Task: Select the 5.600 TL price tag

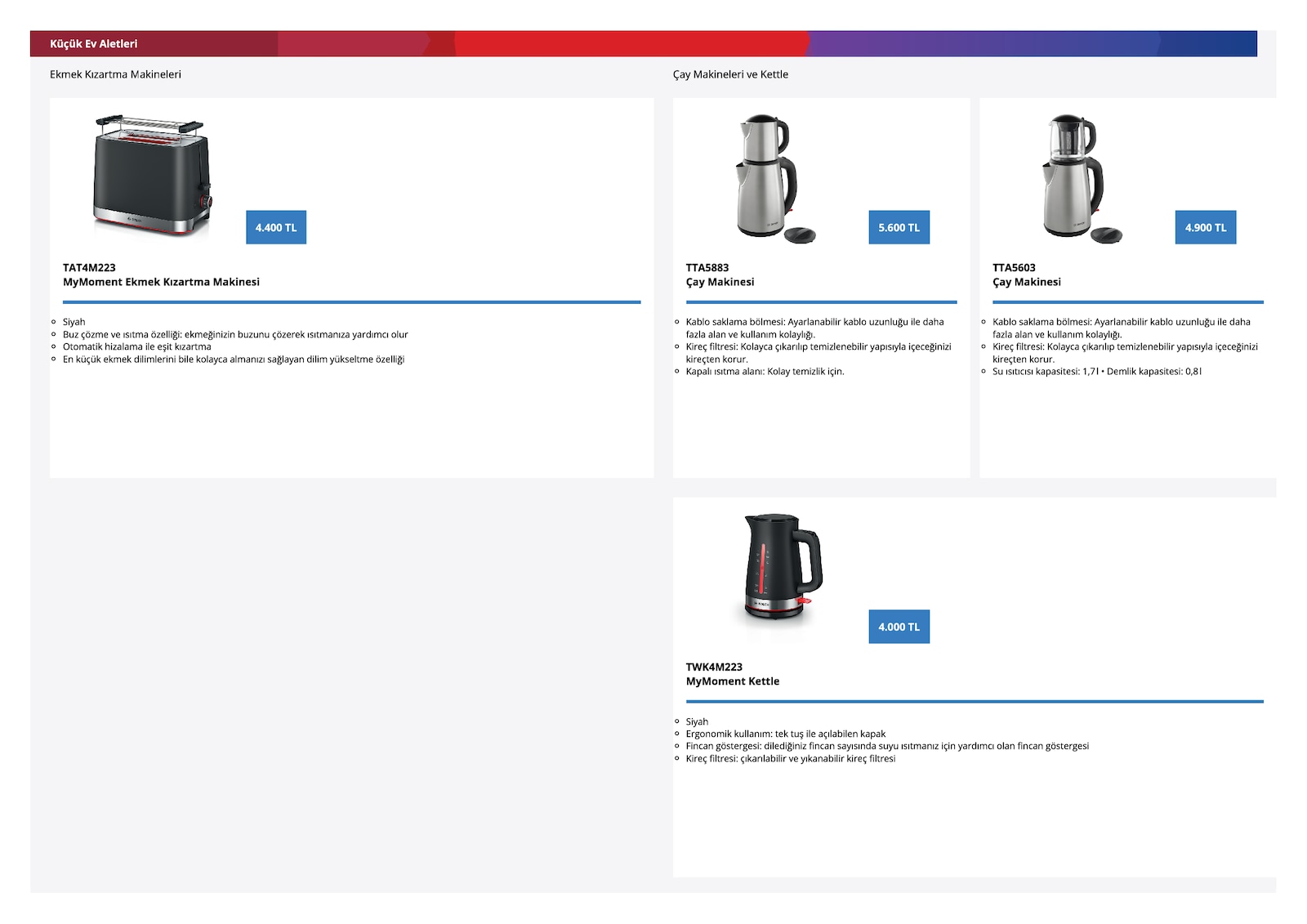Action: (899, 227)
